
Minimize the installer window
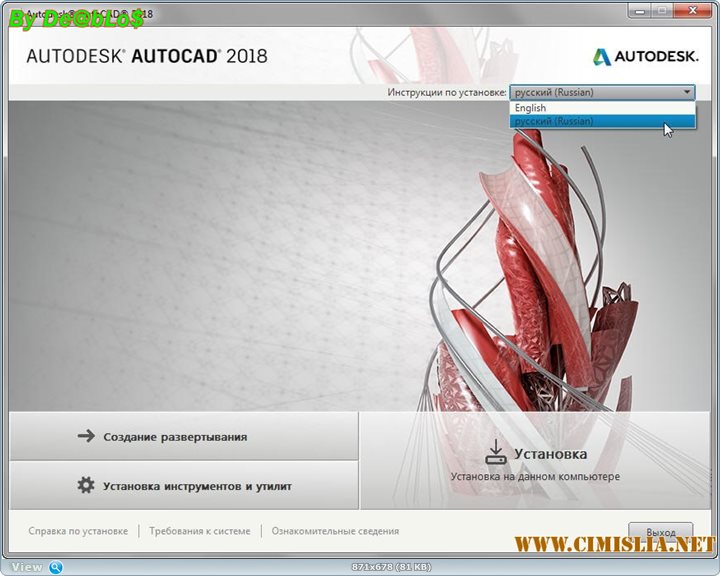pyautogui.click(x=643, y=12)
